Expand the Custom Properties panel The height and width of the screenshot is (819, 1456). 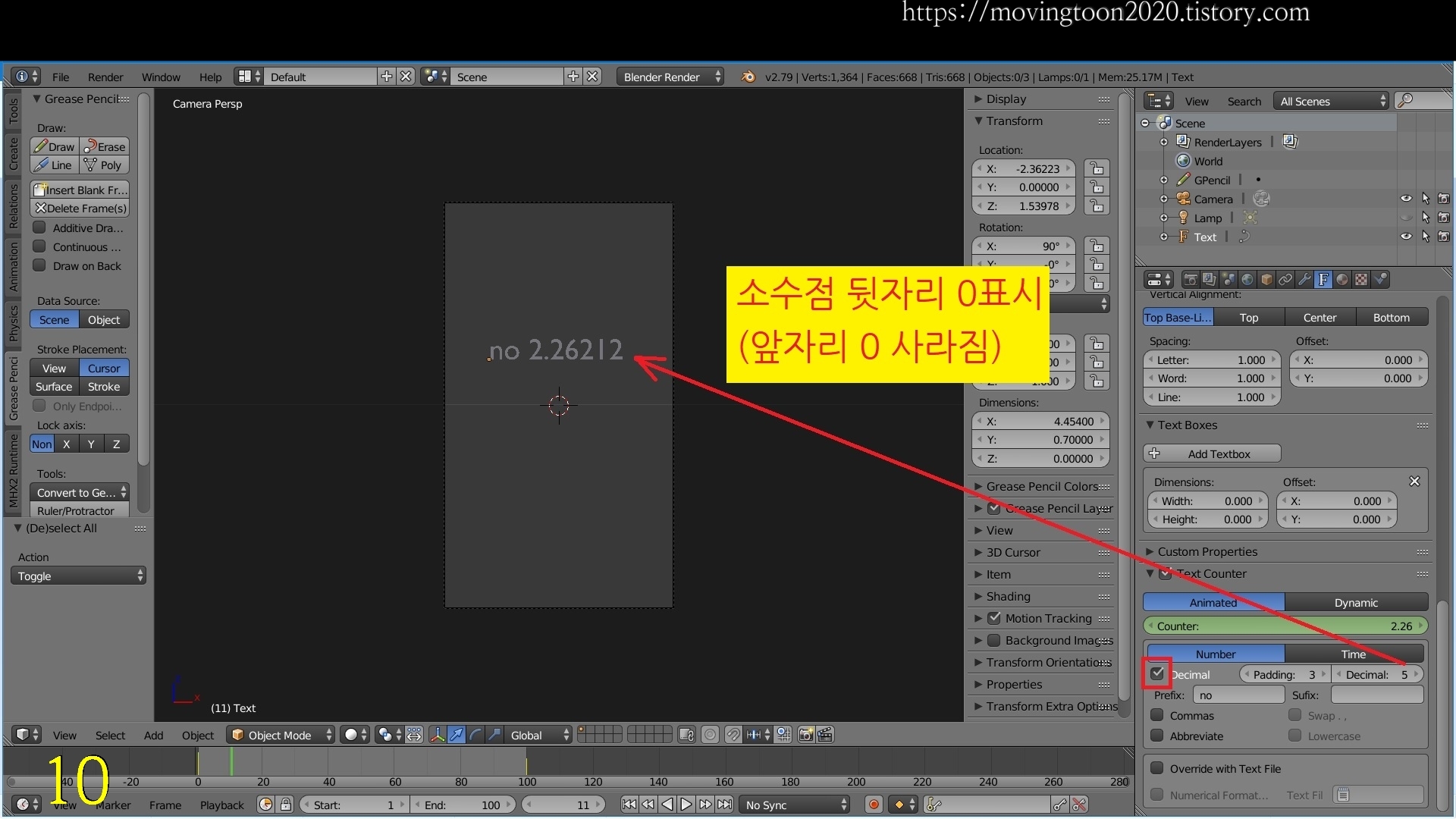1207,551
